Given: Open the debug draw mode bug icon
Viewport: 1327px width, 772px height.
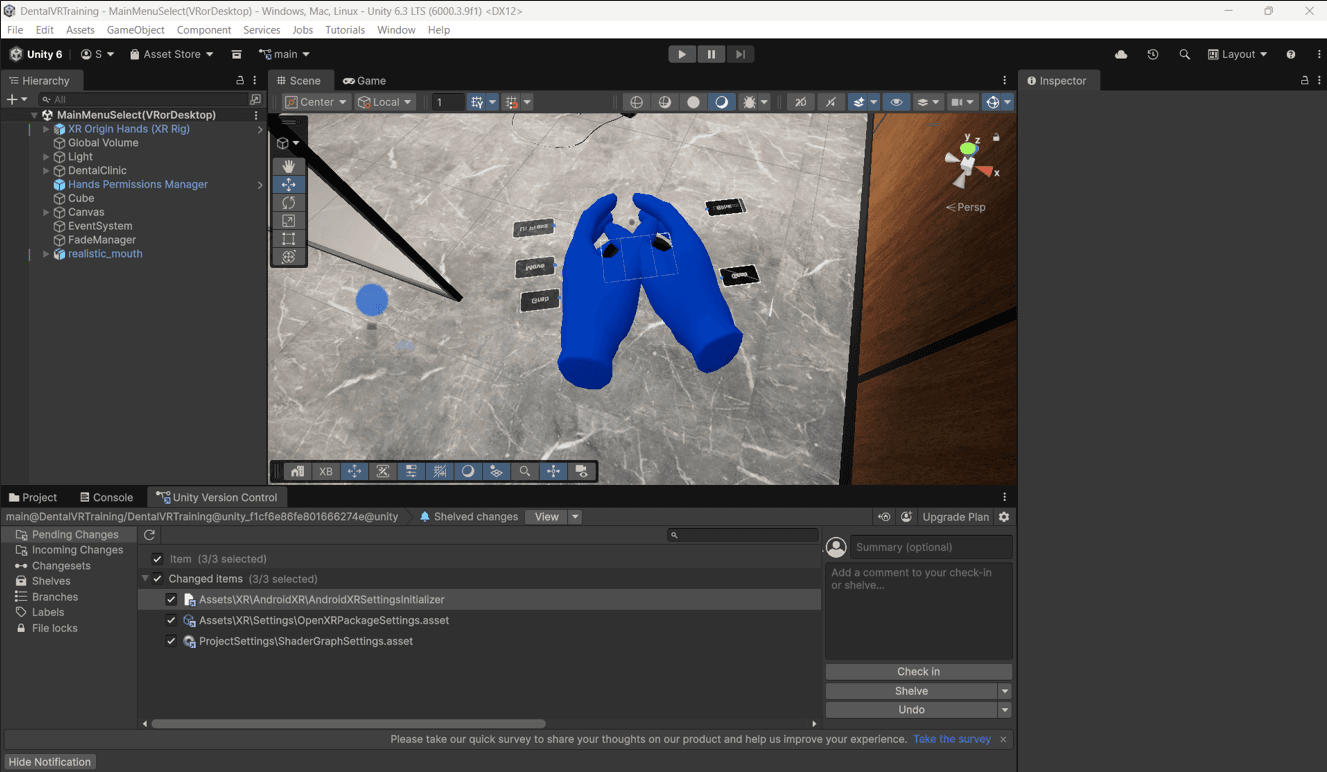Looking at the screenshot, I should pyautogui.click(x=749, y=102).
